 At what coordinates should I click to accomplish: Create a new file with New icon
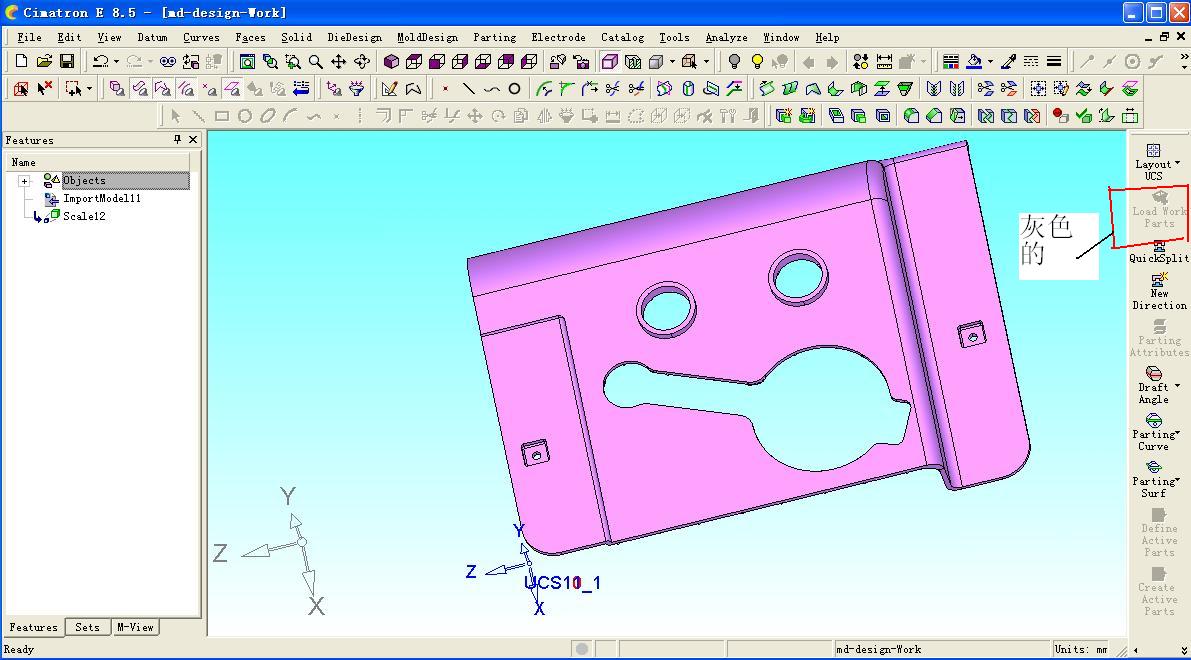coord(21,62)
